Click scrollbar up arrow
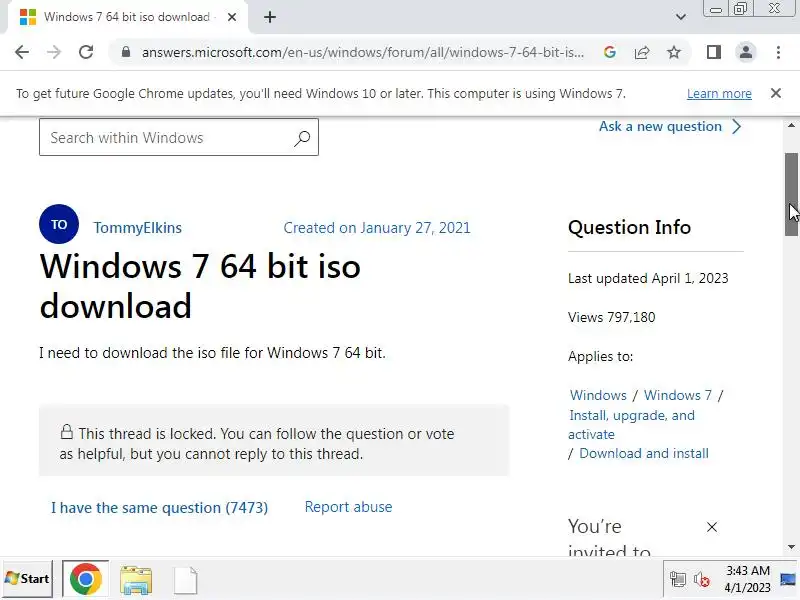This screenshot has width=800, height=600. click(791, 125)
